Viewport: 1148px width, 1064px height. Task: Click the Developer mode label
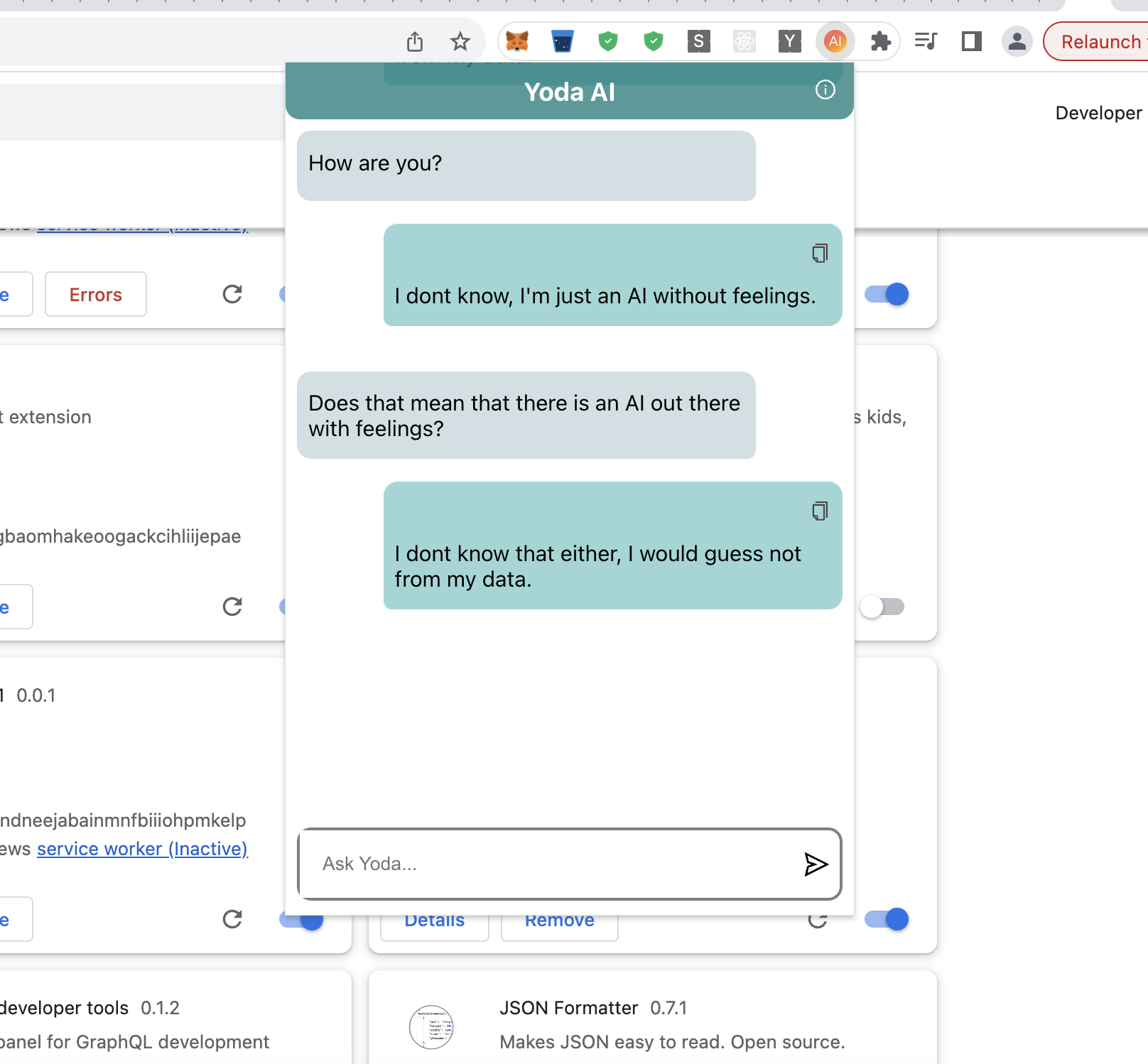coord(1100,113)
